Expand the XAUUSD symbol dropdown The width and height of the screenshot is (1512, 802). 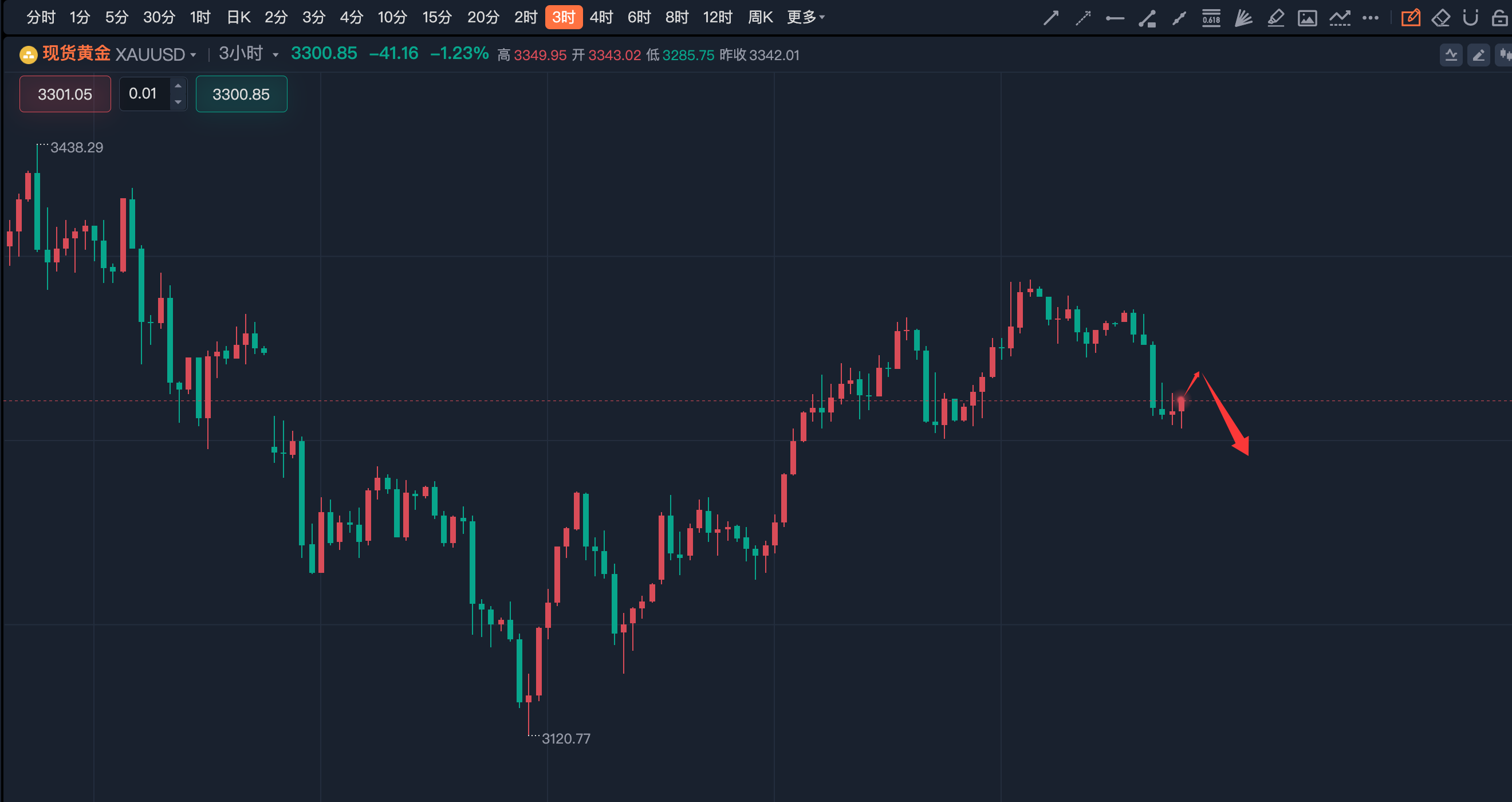[192, 55]
